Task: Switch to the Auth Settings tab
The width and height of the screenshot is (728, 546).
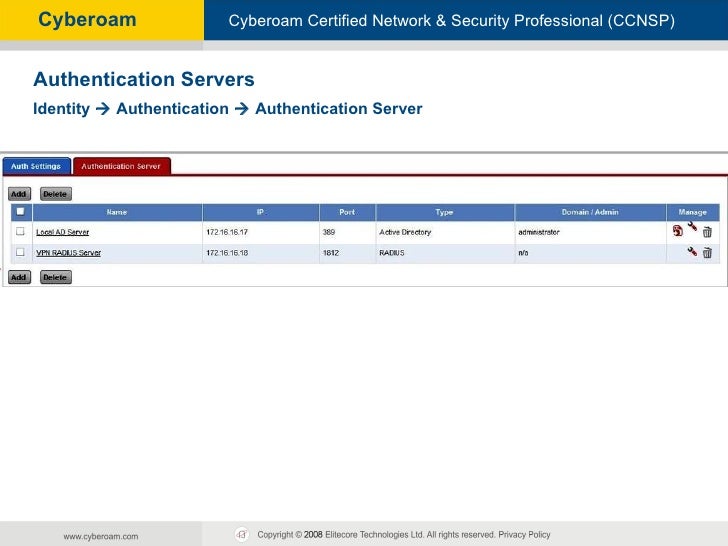Action: pos(36,166)
